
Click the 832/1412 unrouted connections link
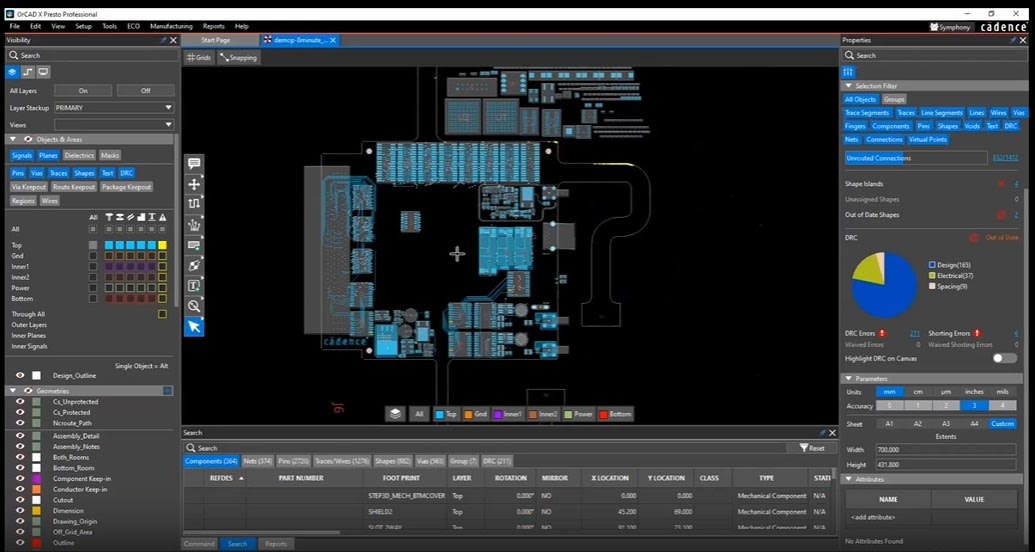(1005, 158)
